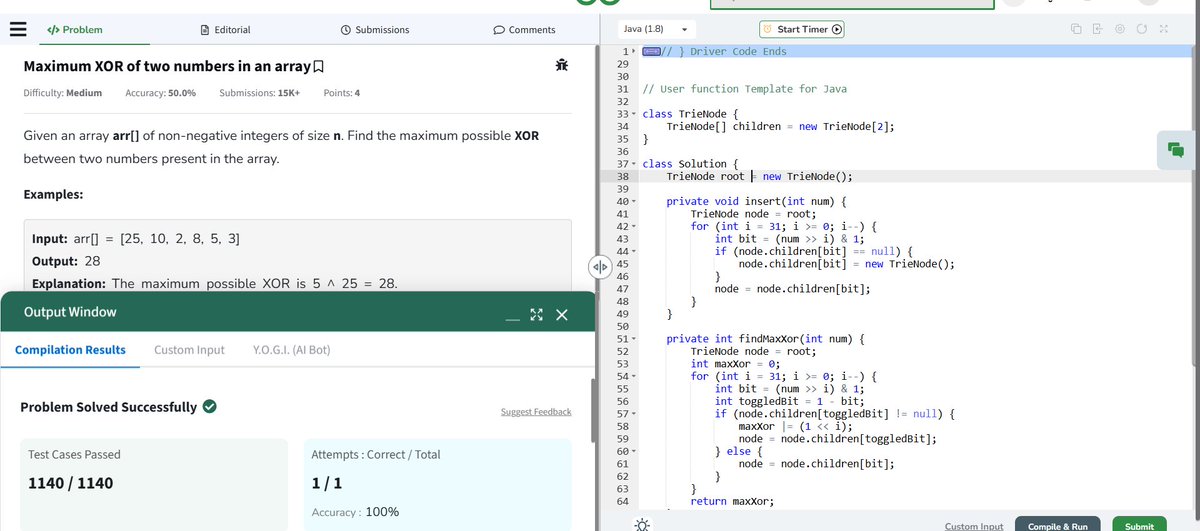Toggle editor theme with the sun icon

641,524
